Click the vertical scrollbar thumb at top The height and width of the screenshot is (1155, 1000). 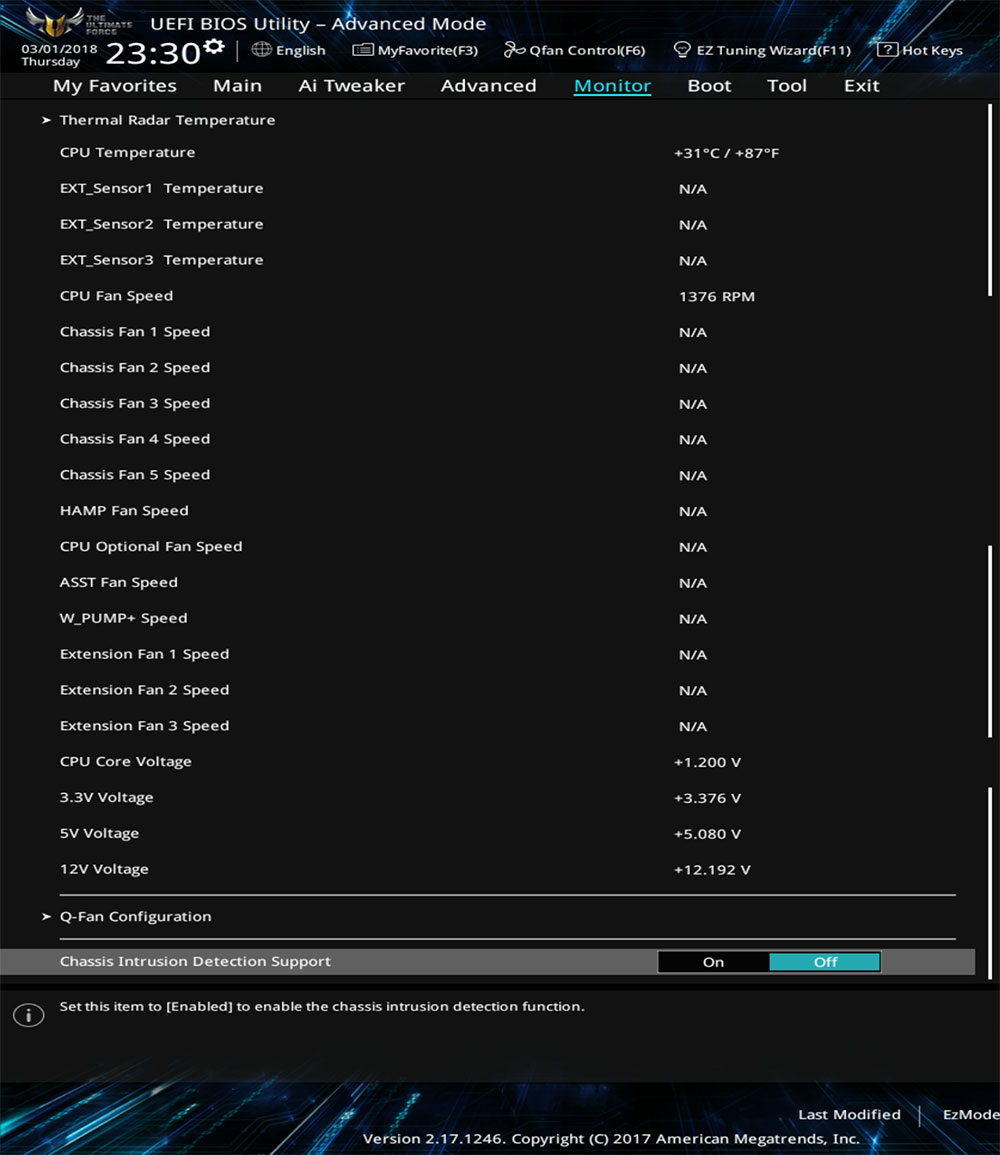tap(990, 200)
